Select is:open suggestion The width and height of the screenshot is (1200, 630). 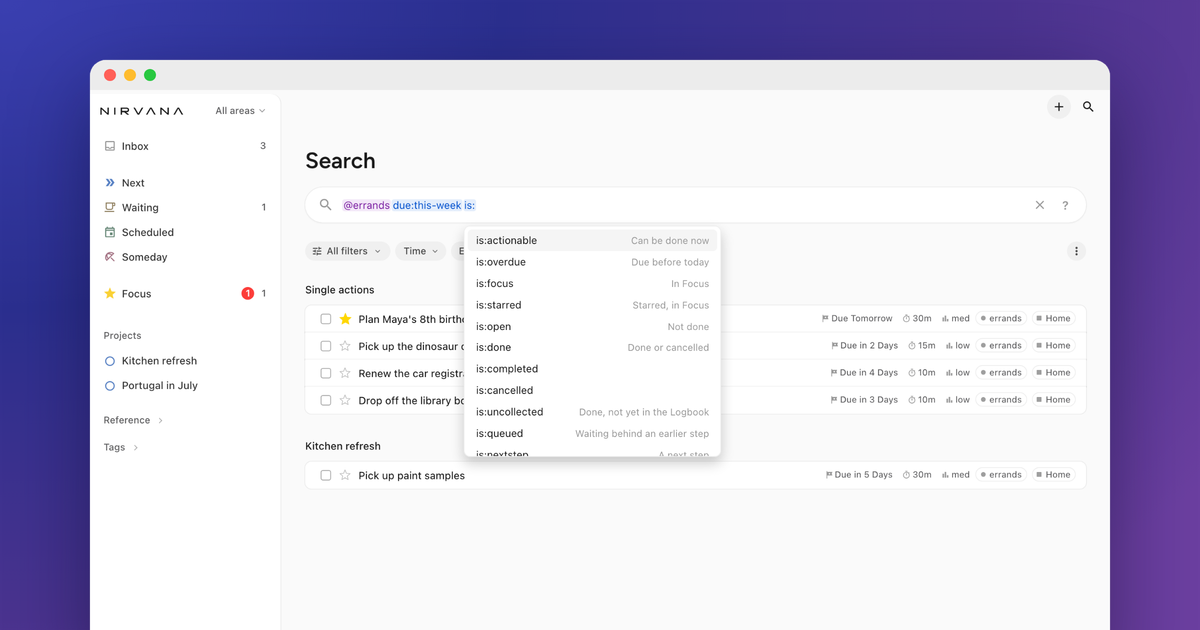(x=592, y=327)
